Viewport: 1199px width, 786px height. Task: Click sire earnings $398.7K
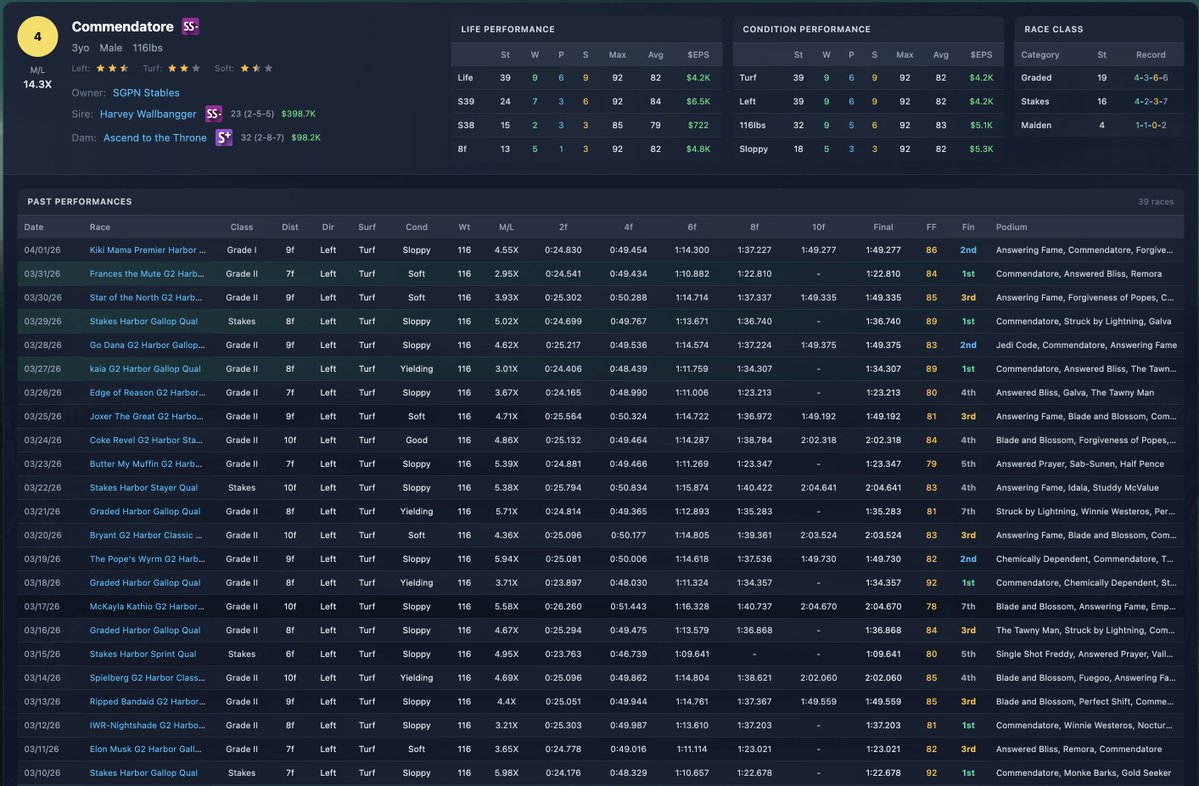pos(298,114)
